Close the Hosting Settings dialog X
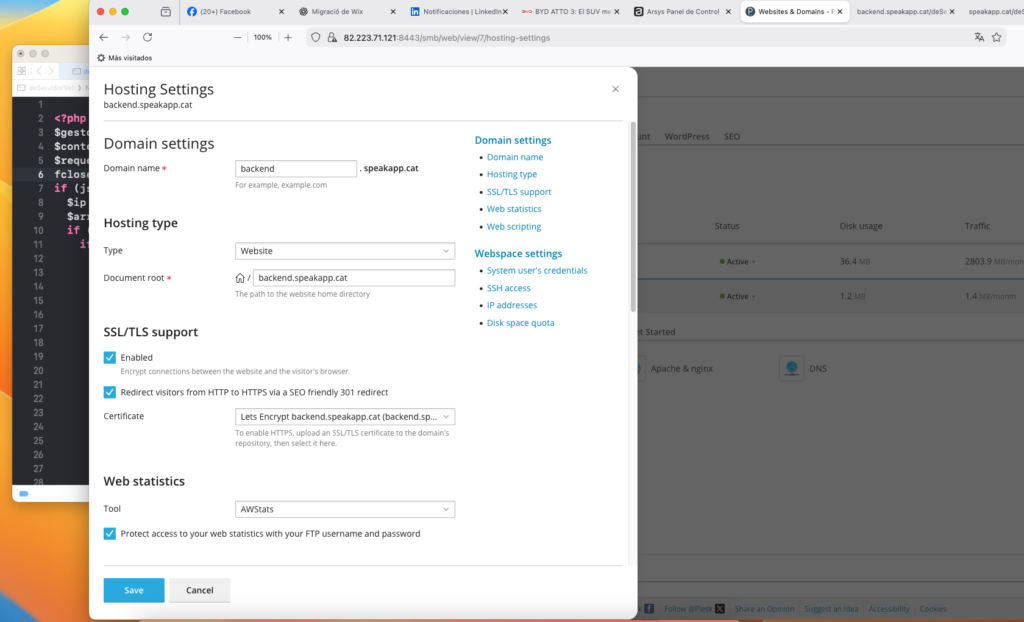1024x622 pixels. pos(615,89)
